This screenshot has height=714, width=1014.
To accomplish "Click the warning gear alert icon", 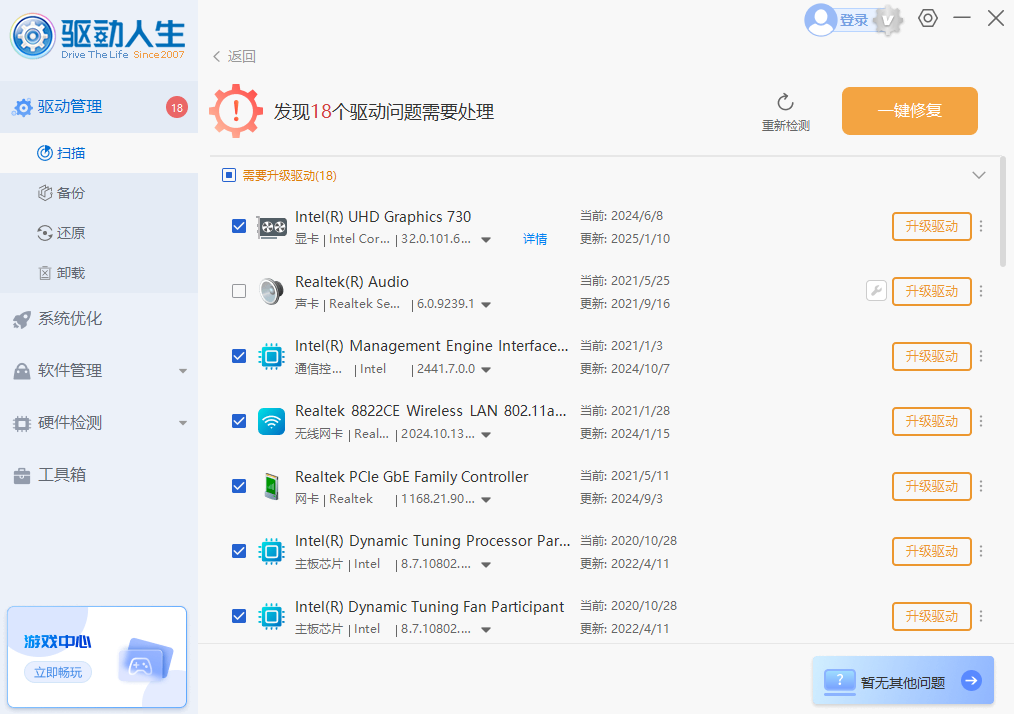I will tap(236, 111).
